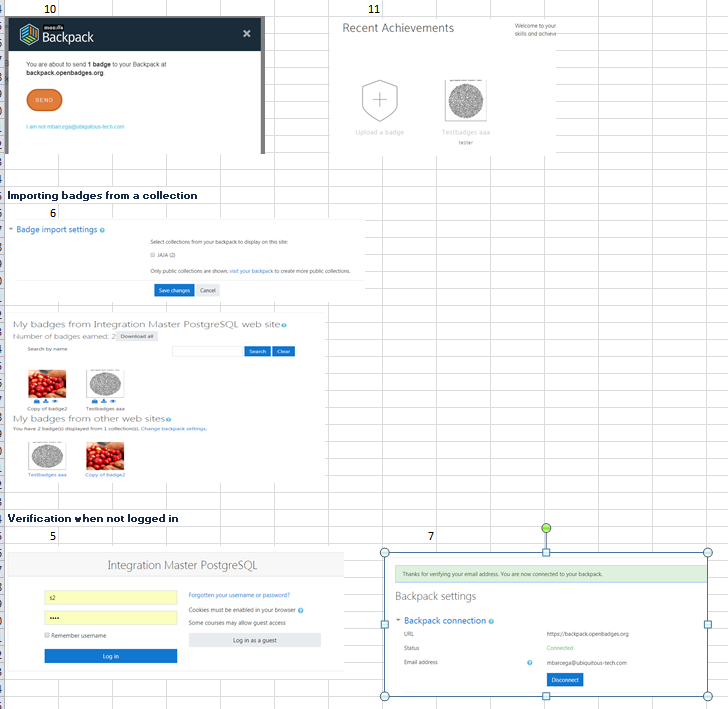Click the orange SEND button
This screenshot has height=709, width=728.
tap(44, 100)
